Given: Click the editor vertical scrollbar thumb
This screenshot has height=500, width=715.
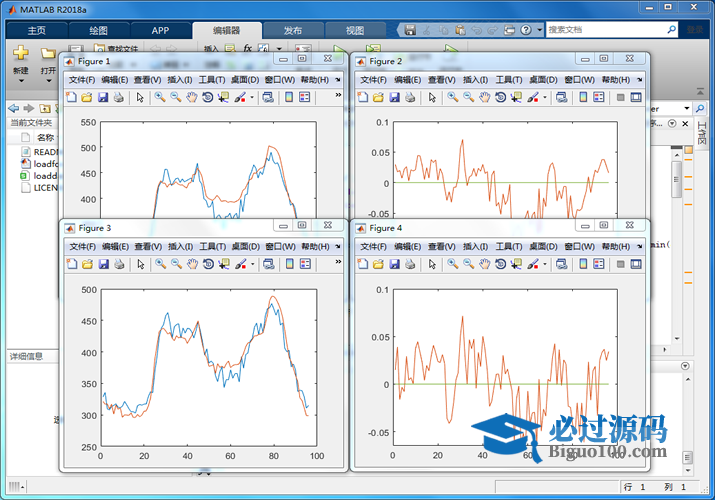Looking at the screenshot, I should (677, 179).
